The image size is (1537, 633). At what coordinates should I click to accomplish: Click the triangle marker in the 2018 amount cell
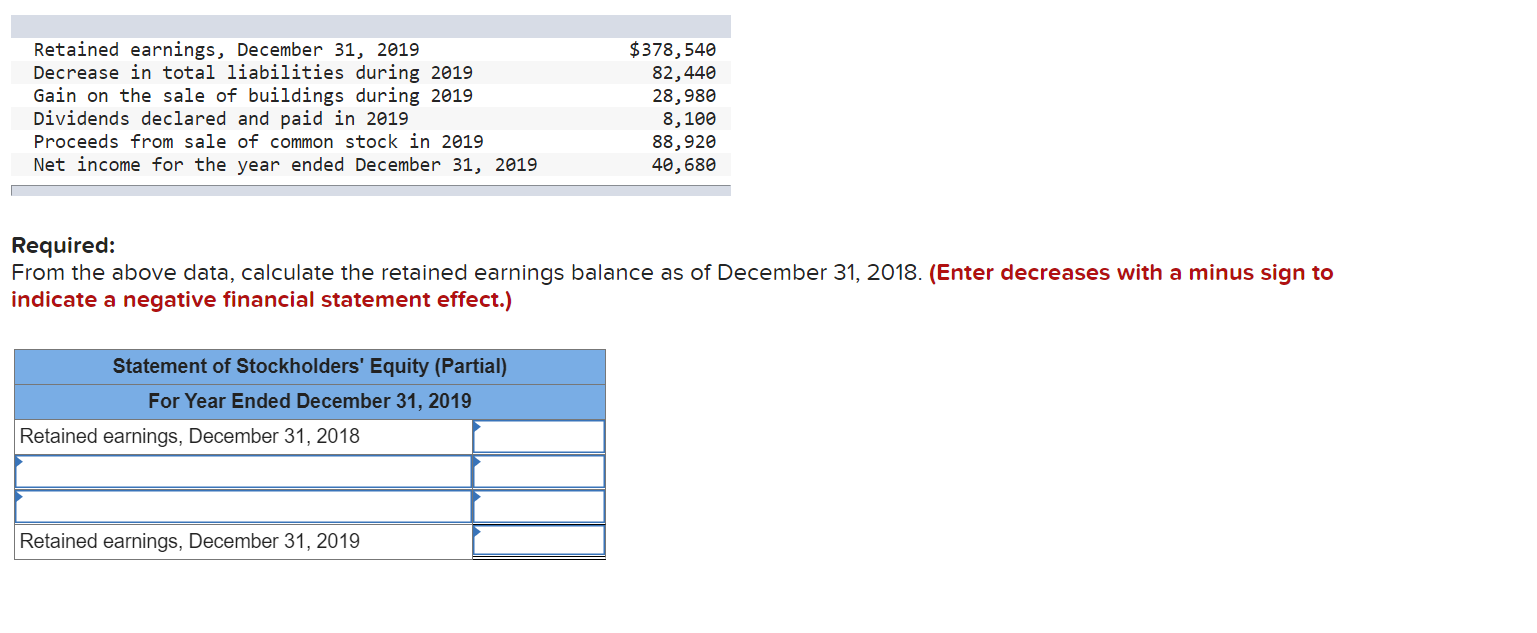pyautogui.click(x=477, y=428)
